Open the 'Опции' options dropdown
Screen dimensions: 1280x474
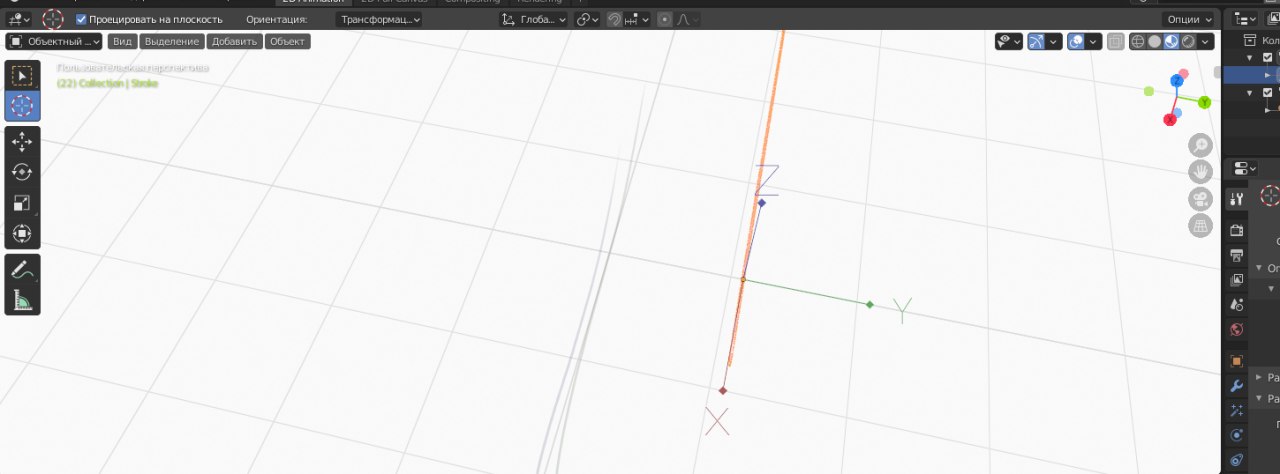coord(1188,19)
